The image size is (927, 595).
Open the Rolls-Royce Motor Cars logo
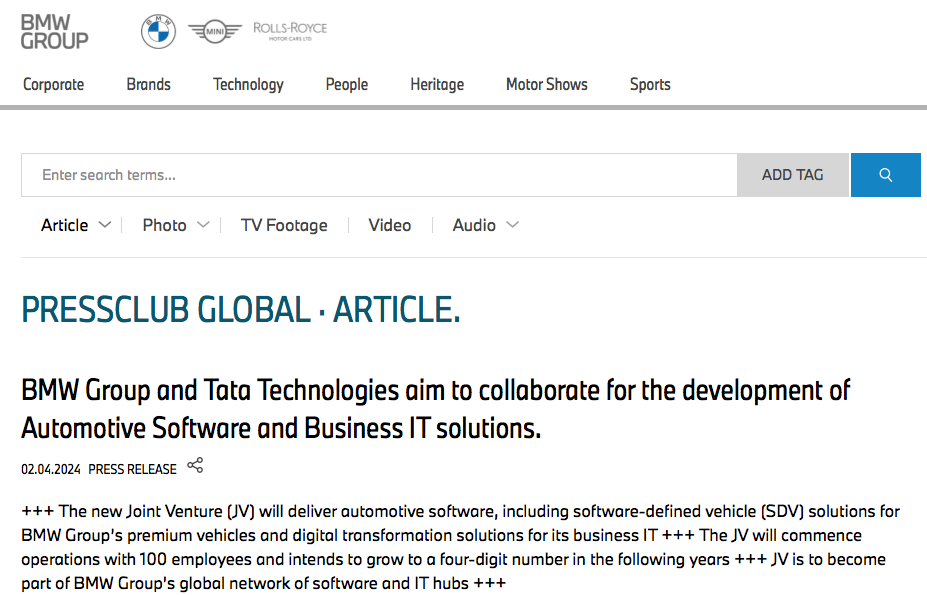click(290, 31)
